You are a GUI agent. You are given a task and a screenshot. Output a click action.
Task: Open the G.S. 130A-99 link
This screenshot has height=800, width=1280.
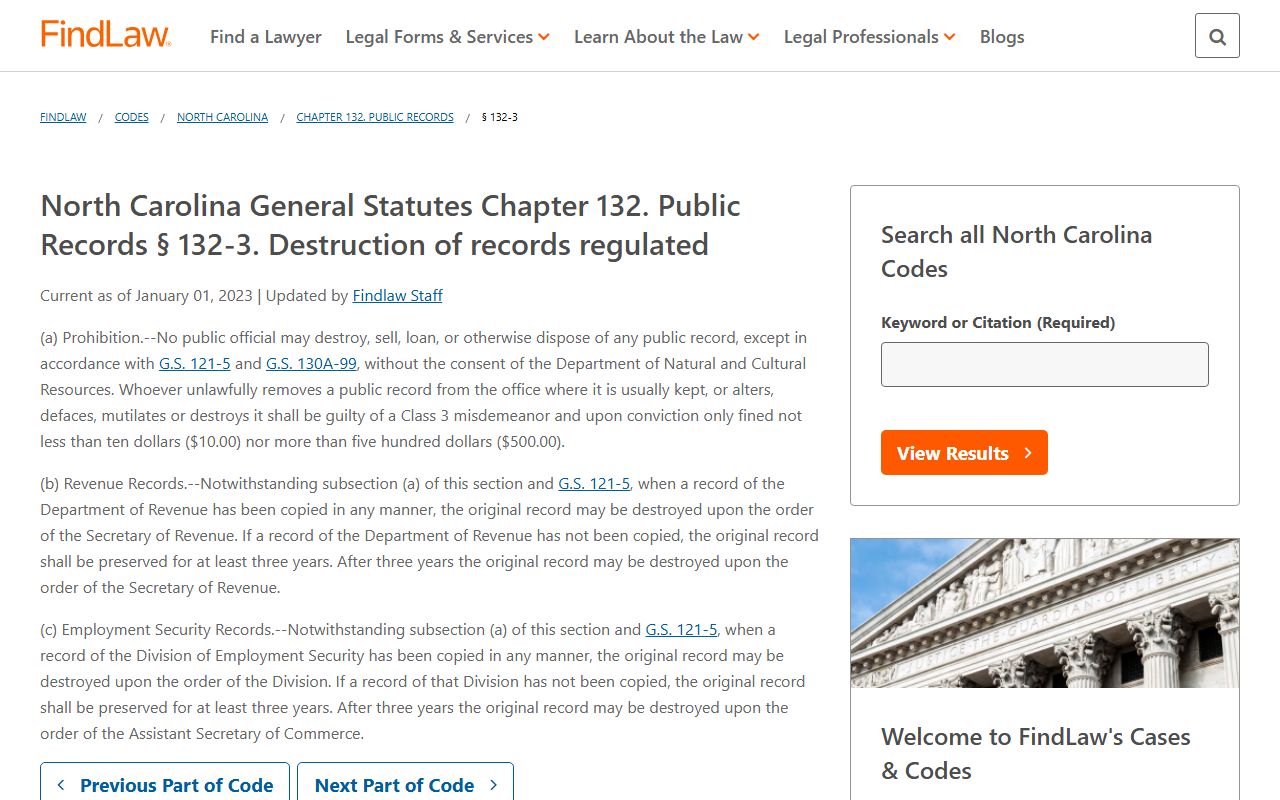311,364
